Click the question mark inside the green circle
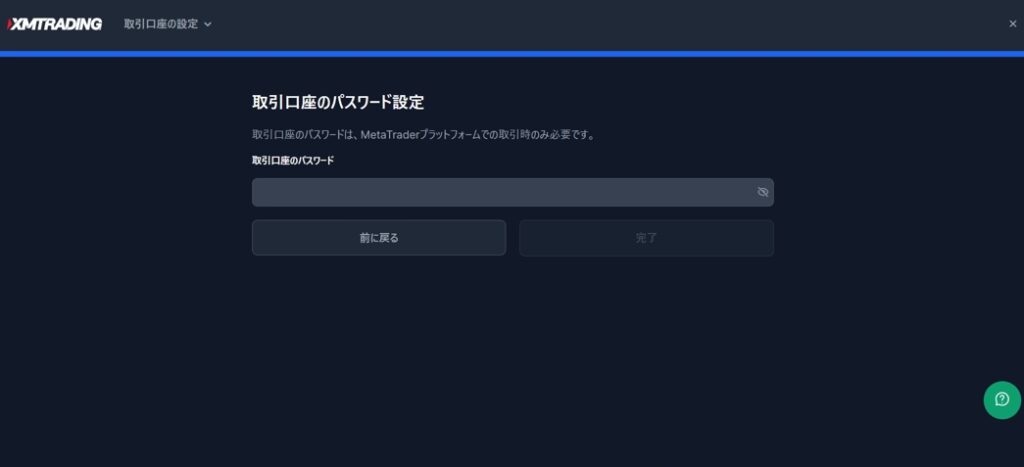 point(1002,400)
